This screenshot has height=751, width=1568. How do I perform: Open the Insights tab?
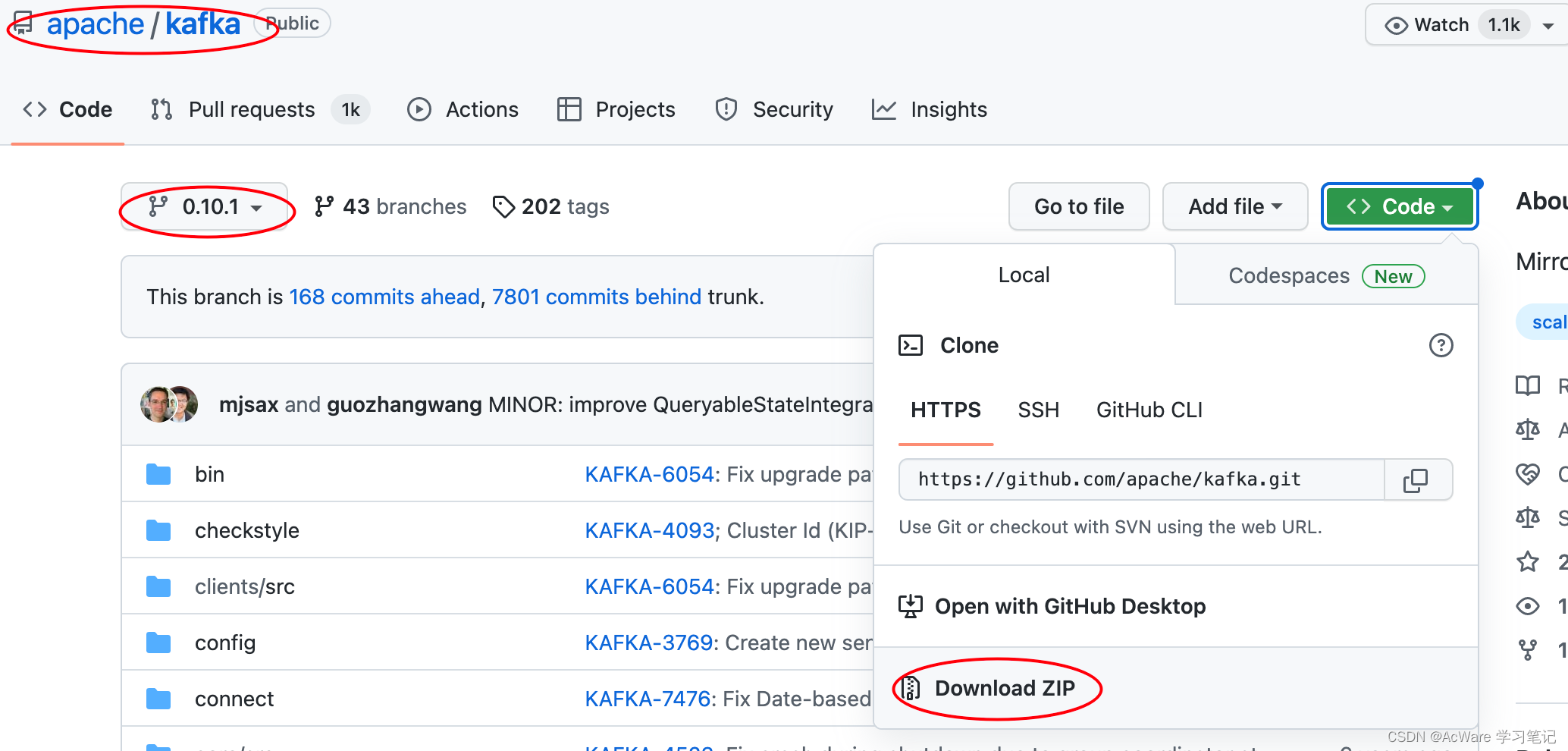tap(929, 109)
